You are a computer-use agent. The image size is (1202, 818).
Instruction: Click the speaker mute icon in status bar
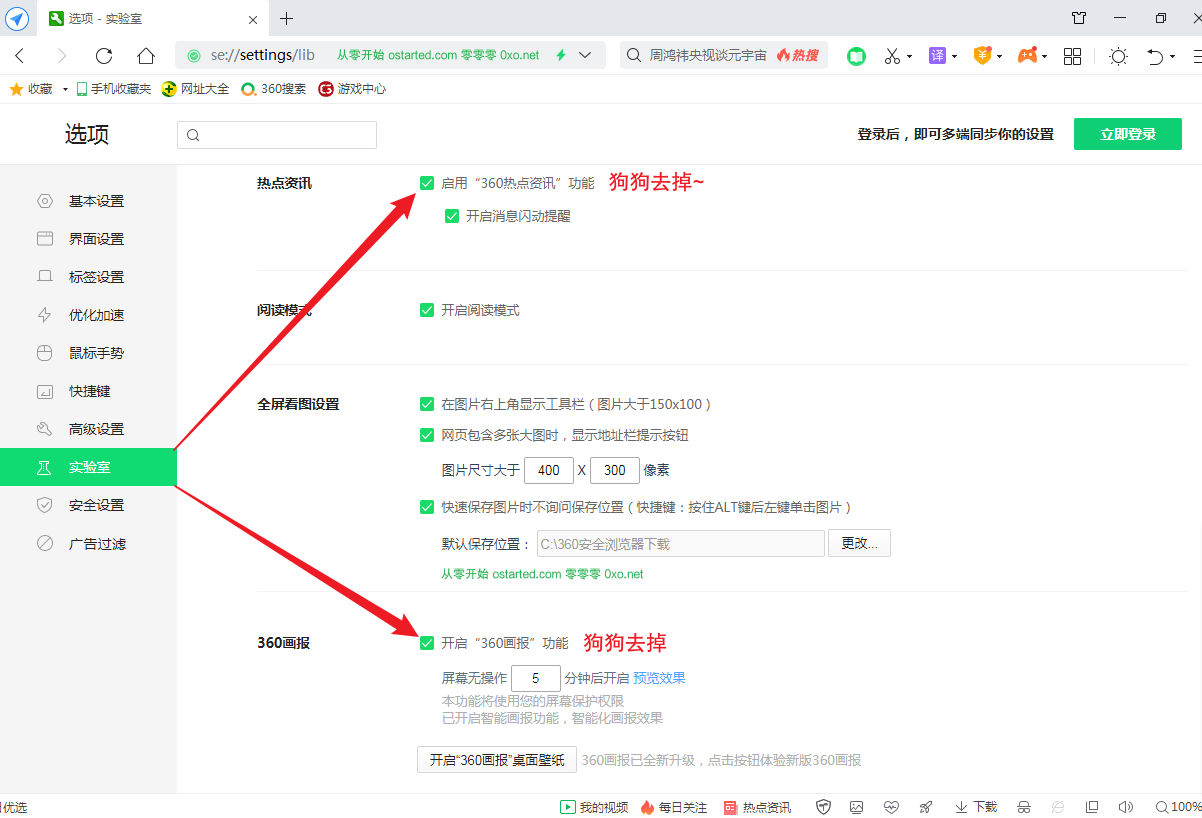coord(1126,807)
